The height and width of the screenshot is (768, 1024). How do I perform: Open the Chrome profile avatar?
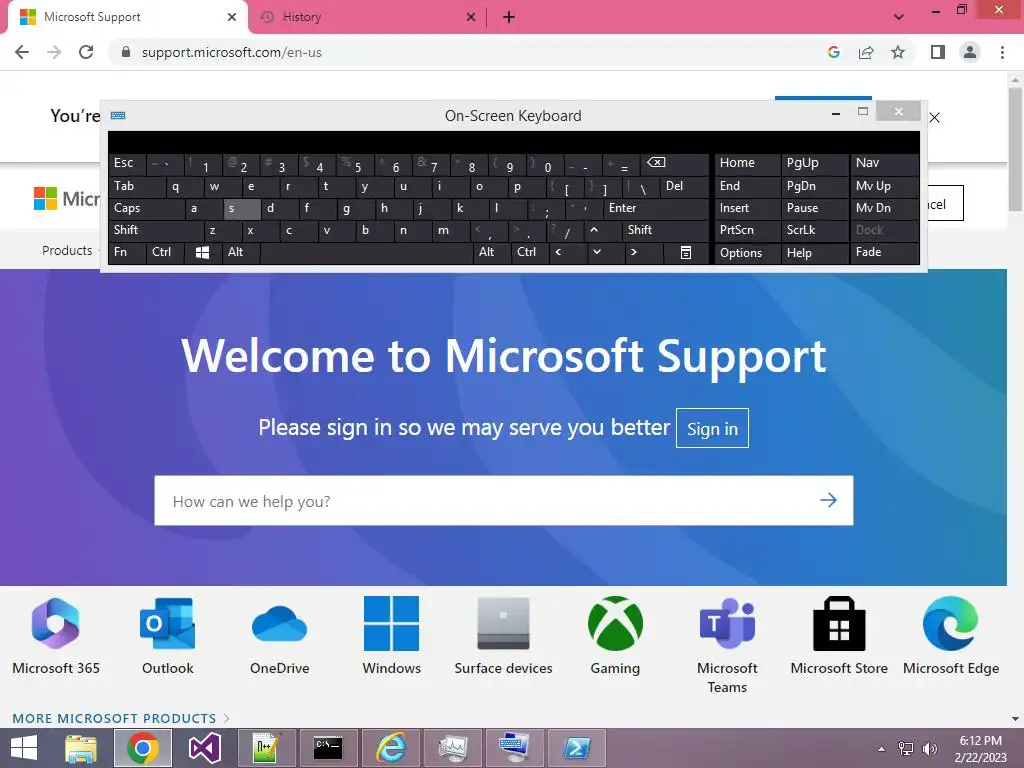click(970, 52)
